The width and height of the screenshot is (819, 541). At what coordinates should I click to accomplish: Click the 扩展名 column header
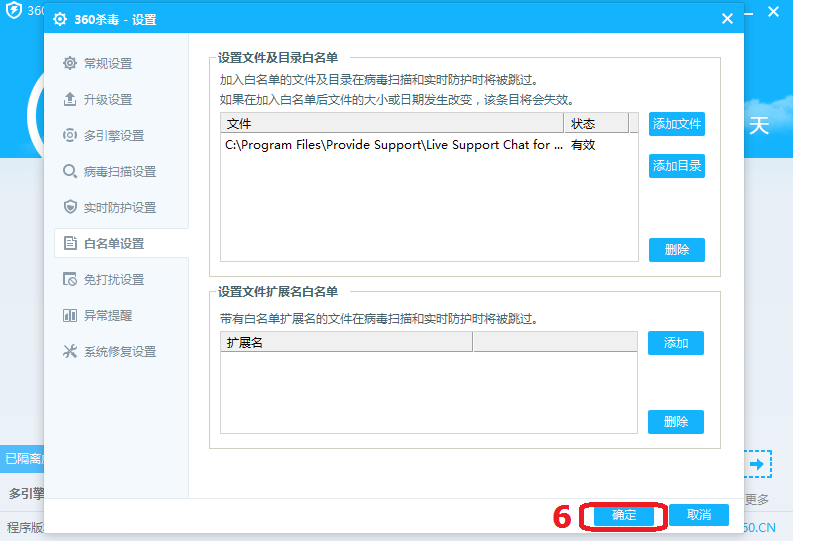[x=346, y=342]
